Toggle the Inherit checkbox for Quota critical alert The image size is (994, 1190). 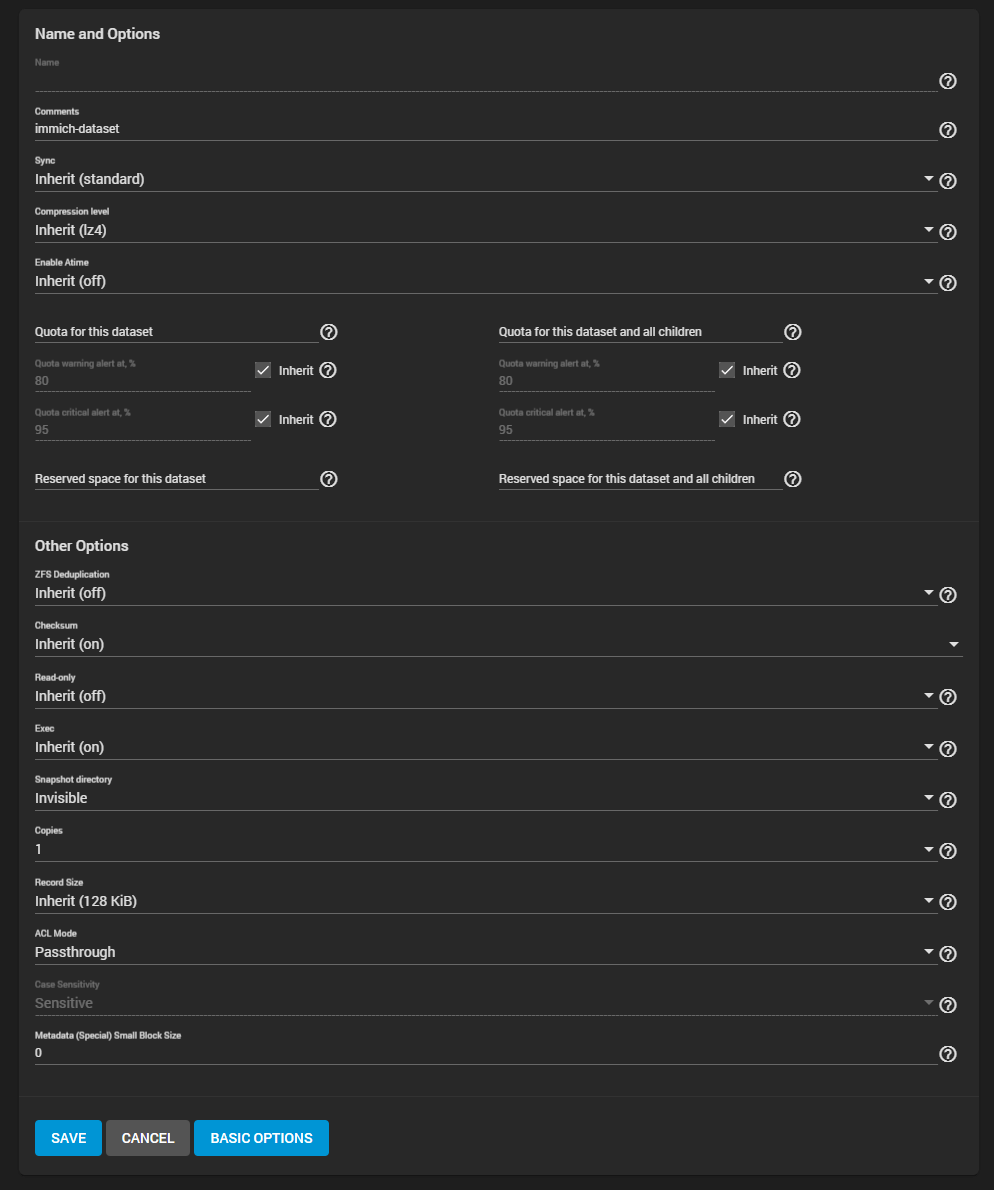[262, 419]
